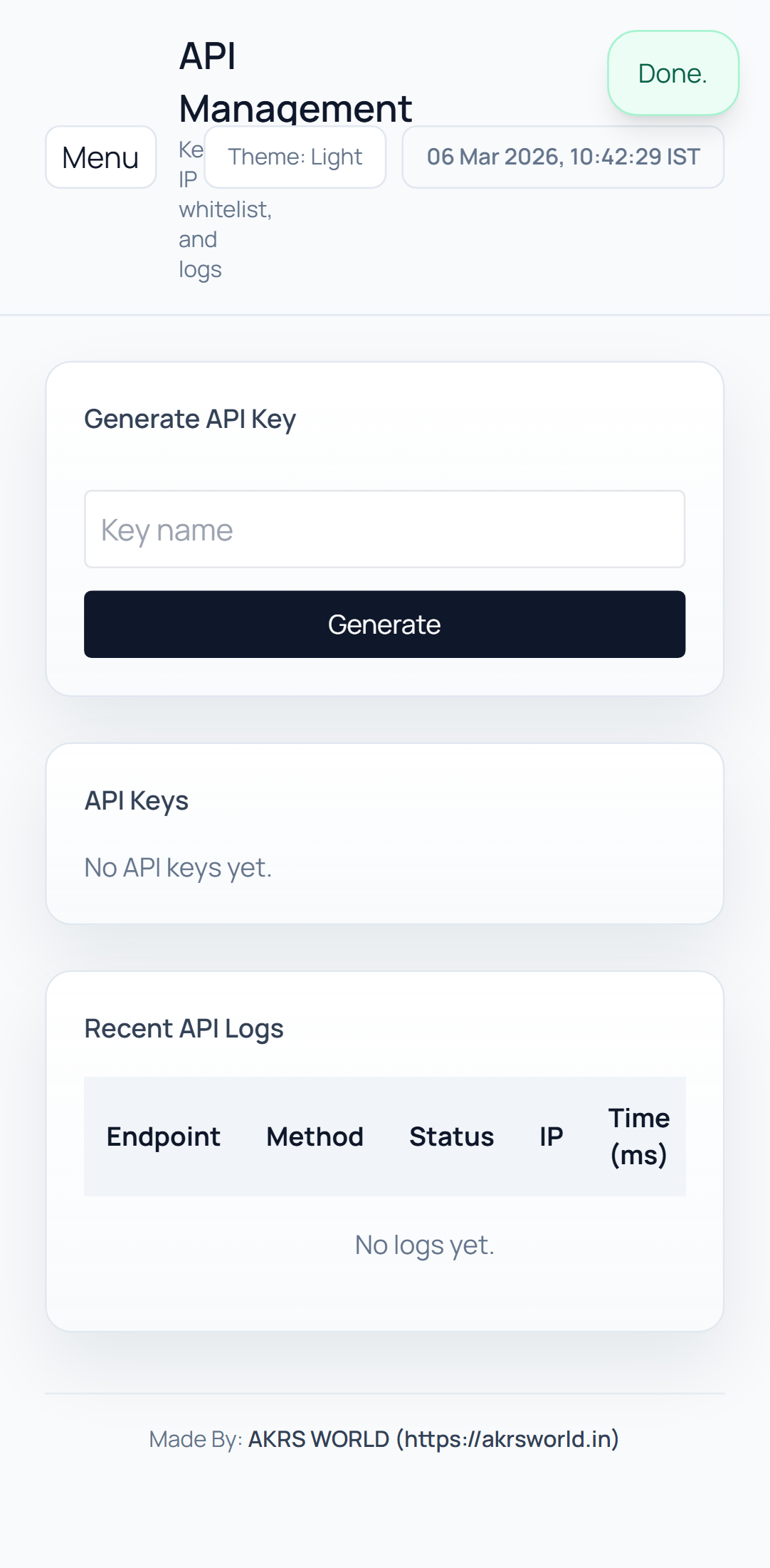
Task: Select the Endpoint column header
Action: point(163,1136)
